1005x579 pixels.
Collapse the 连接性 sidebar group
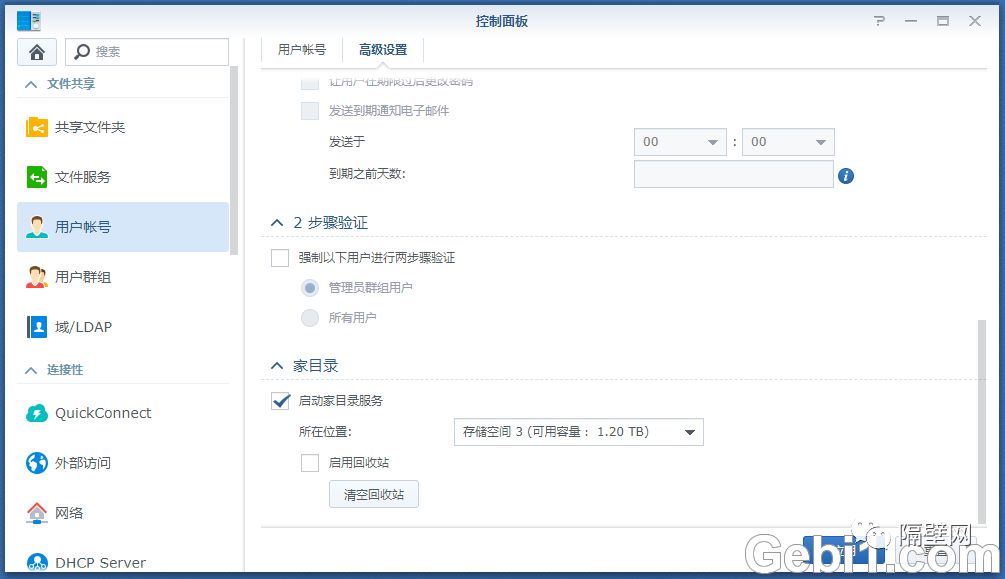click(31, 370)
